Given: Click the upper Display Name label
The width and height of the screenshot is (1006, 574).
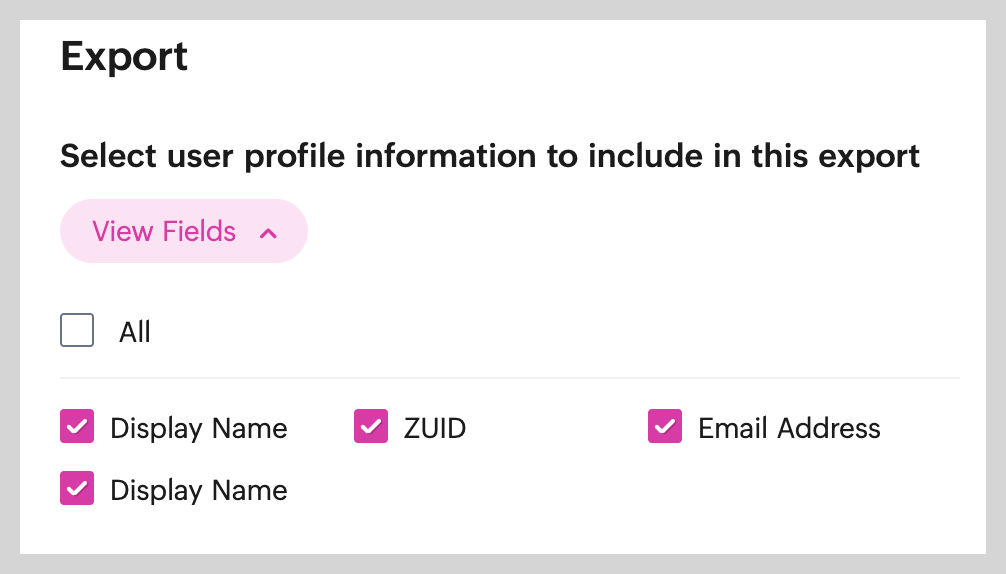Looking at the screenshot, I should [x=199, y=429].
